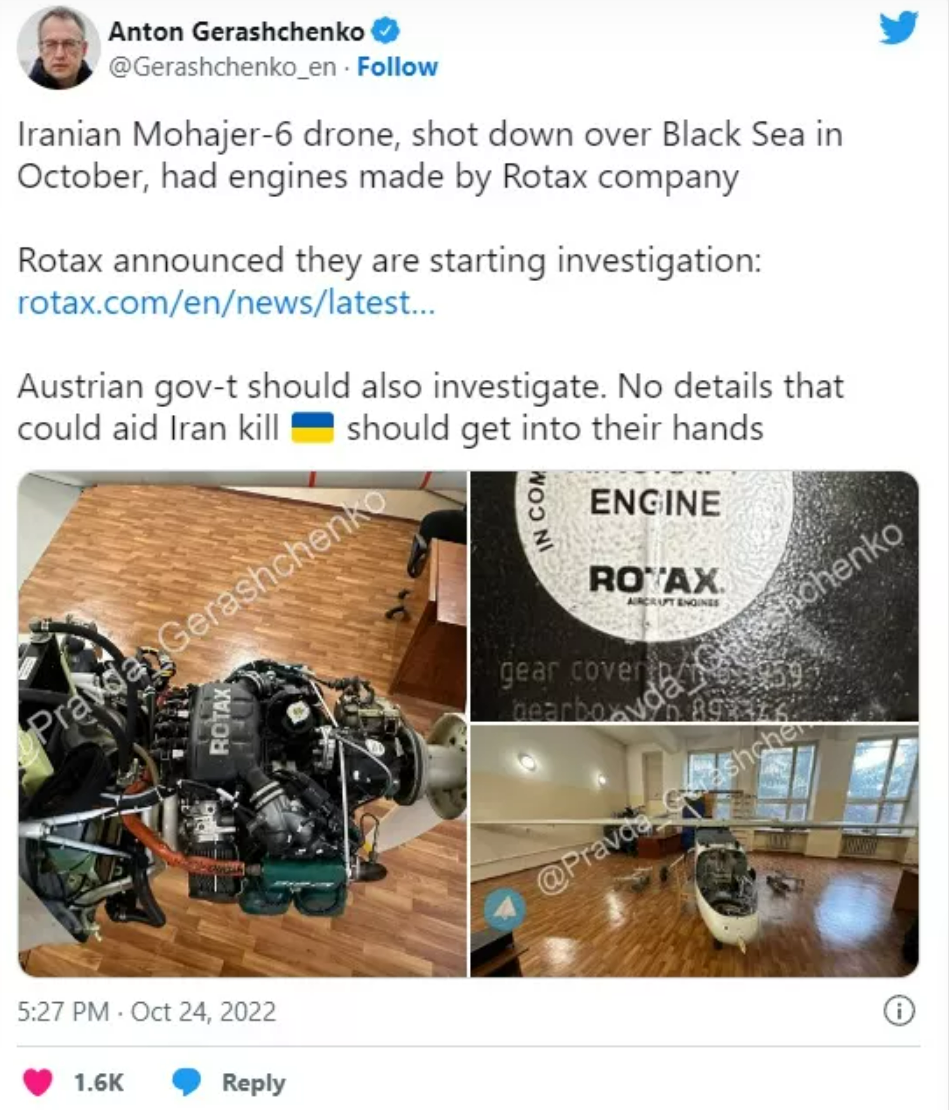Viewport: 949px width, 1110px height.
Task: Open the rotax.com news link
Action: pyautogui.click(x=226, y=302)
